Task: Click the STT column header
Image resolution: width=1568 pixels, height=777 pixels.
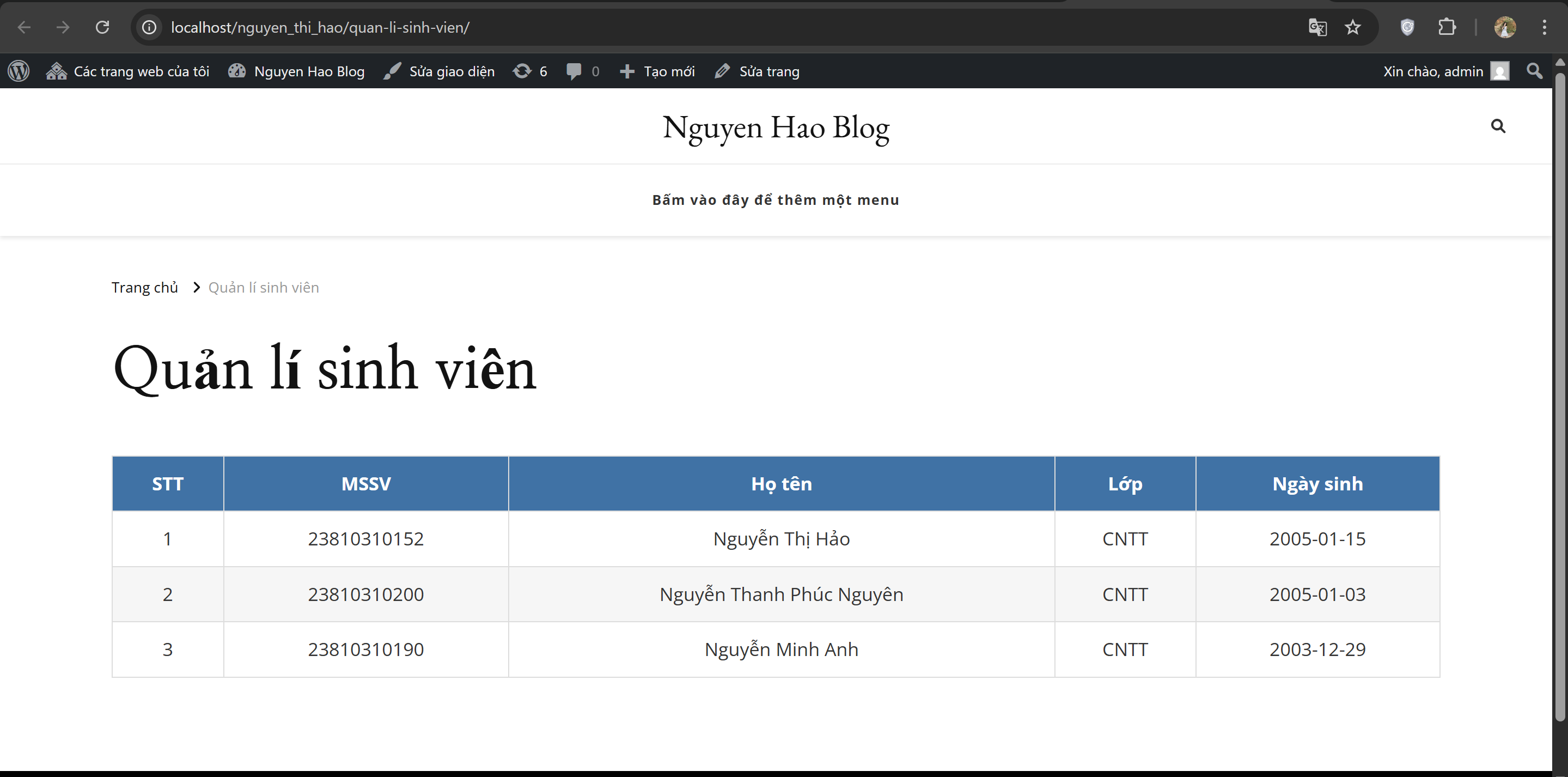Action: coord(168,483)
